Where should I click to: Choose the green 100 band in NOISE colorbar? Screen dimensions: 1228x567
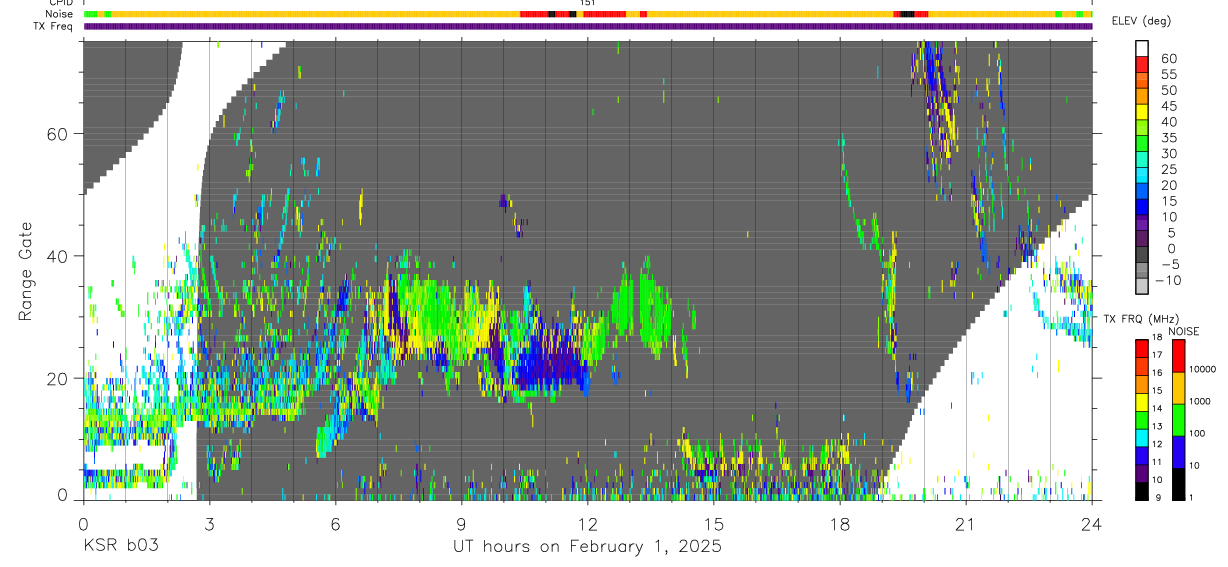(x=1178, y=420)
